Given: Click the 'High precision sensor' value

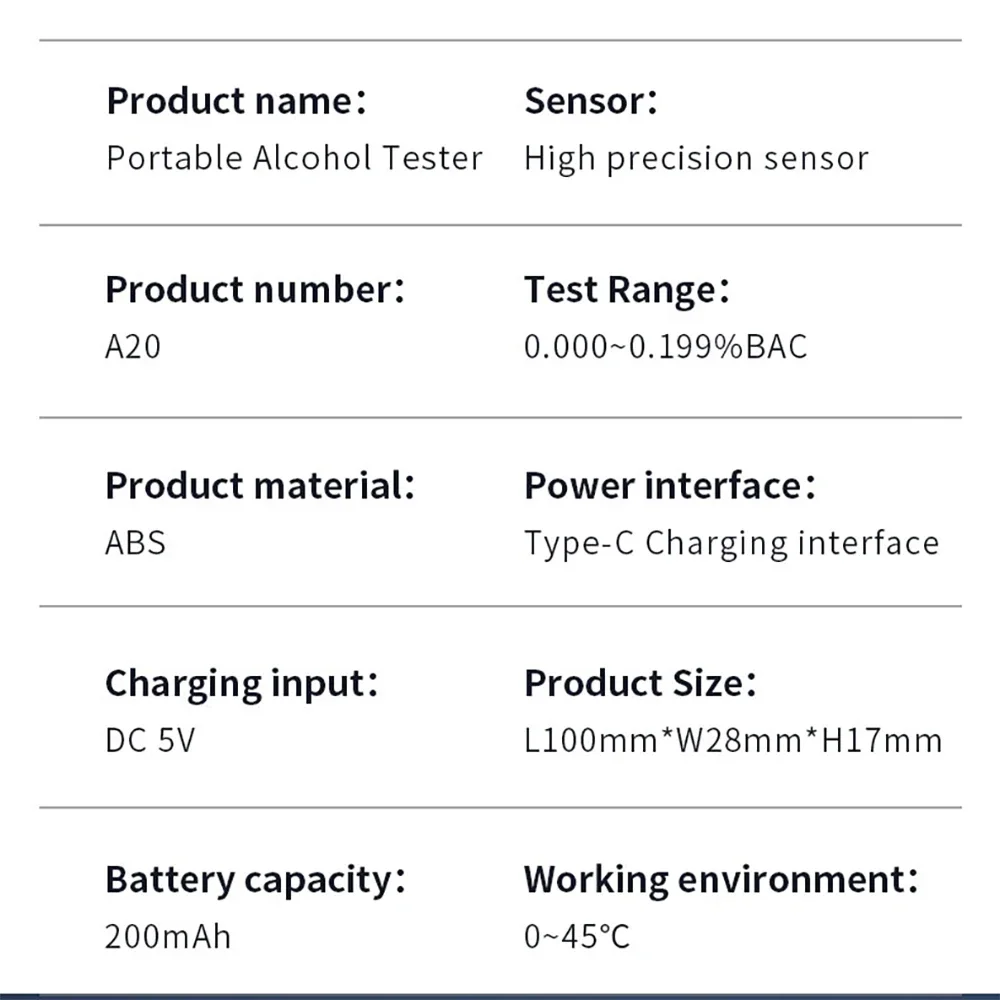Looking at the screenshot, I should (696, 158).
